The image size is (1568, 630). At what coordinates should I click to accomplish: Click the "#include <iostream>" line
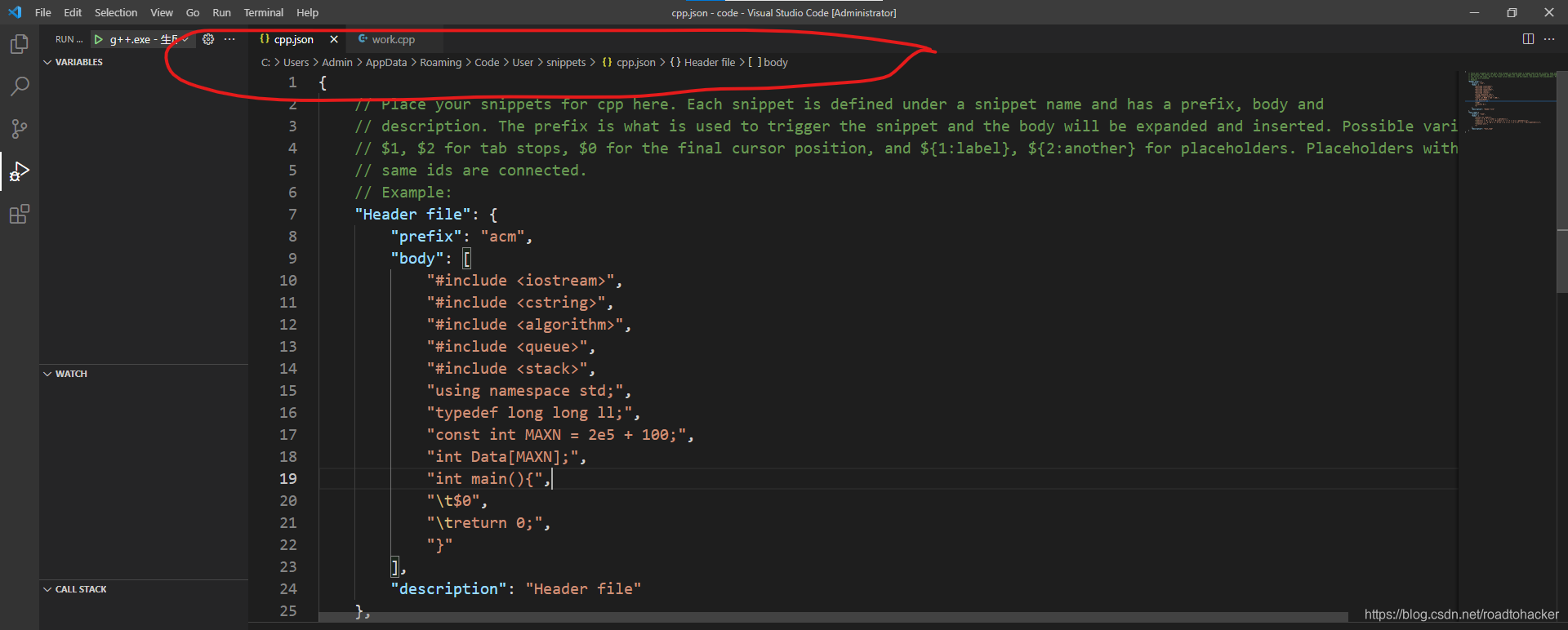(x=524, y=281)
